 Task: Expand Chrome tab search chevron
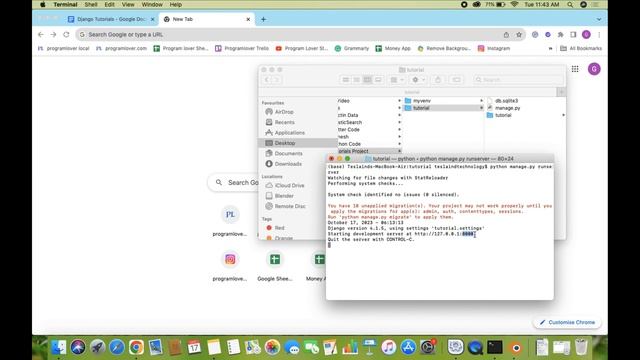point(599,19)
